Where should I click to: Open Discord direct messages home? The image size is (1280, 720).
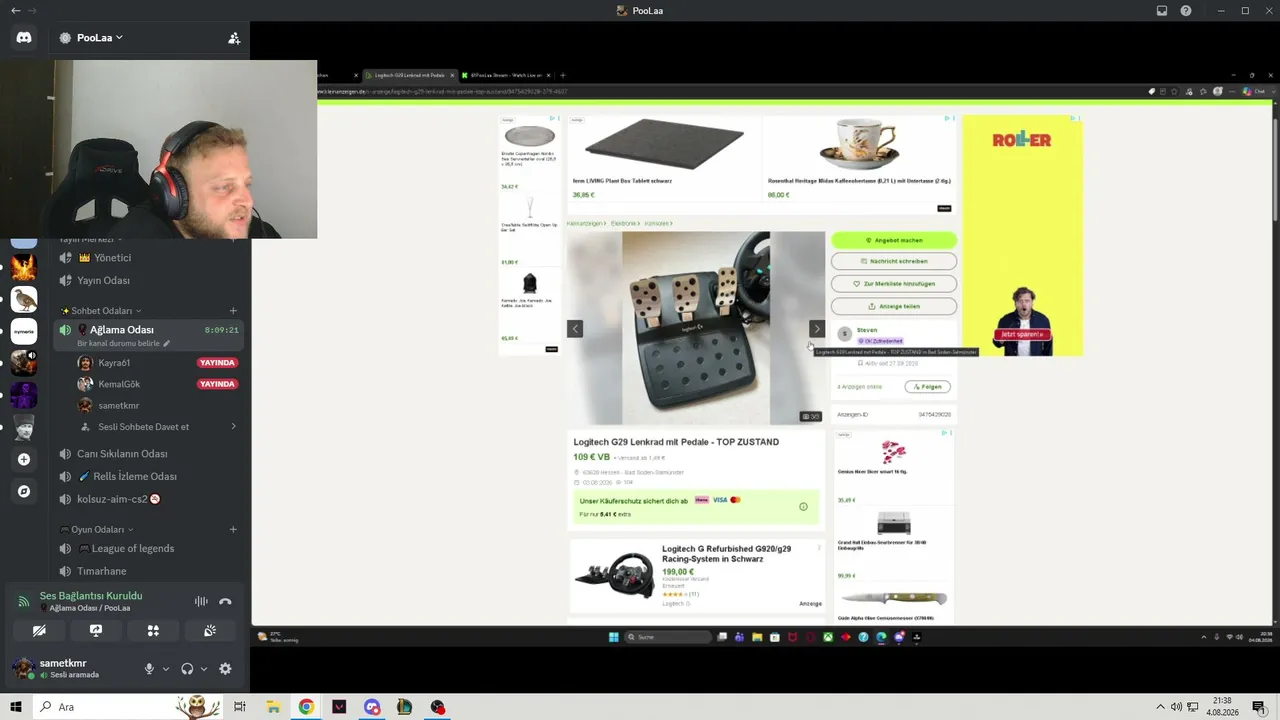(24, 38)
